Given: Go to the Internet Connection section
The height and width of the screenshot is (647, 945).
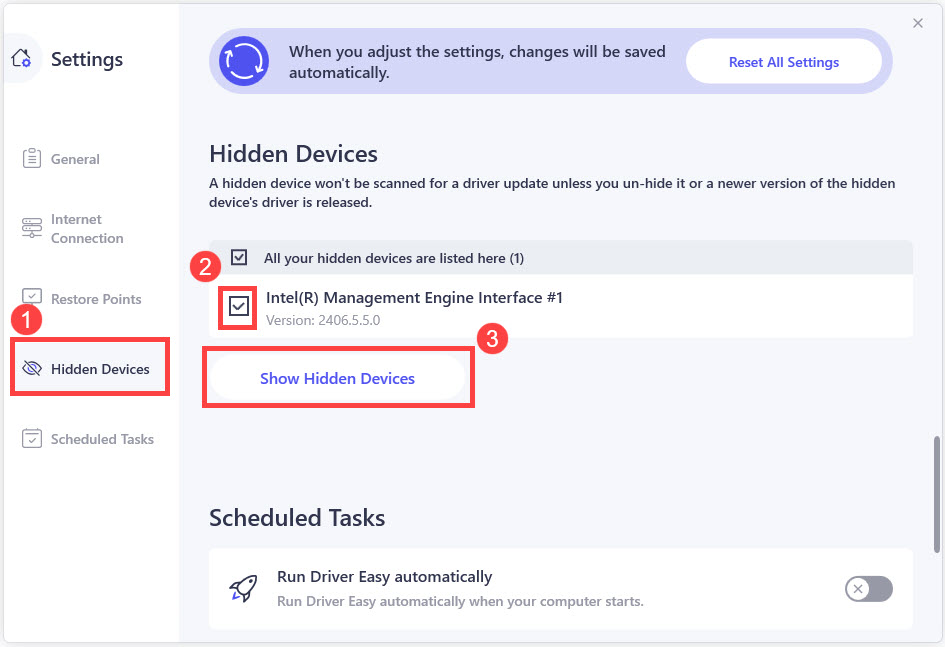Looking at the screenshot, I should (x=87, y=229).
